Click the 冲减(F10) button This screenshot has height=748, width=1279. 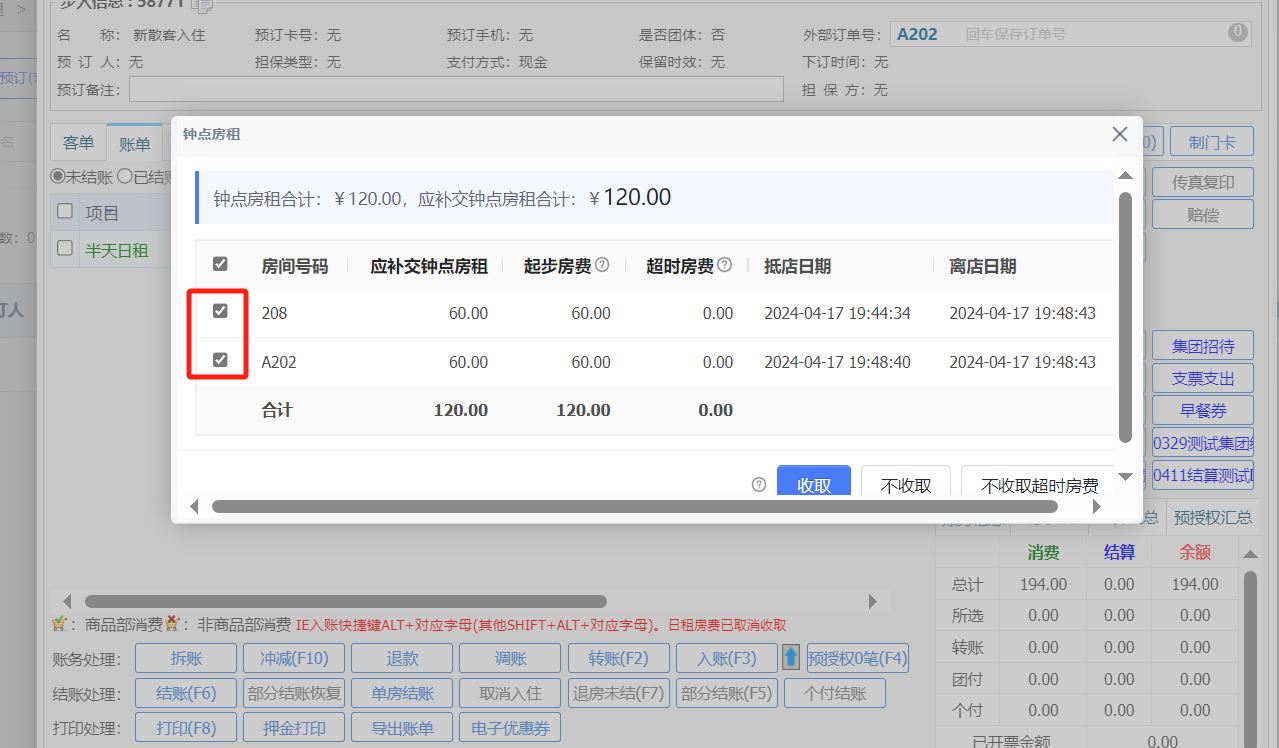pyautogui.click(x=294, y=658)
